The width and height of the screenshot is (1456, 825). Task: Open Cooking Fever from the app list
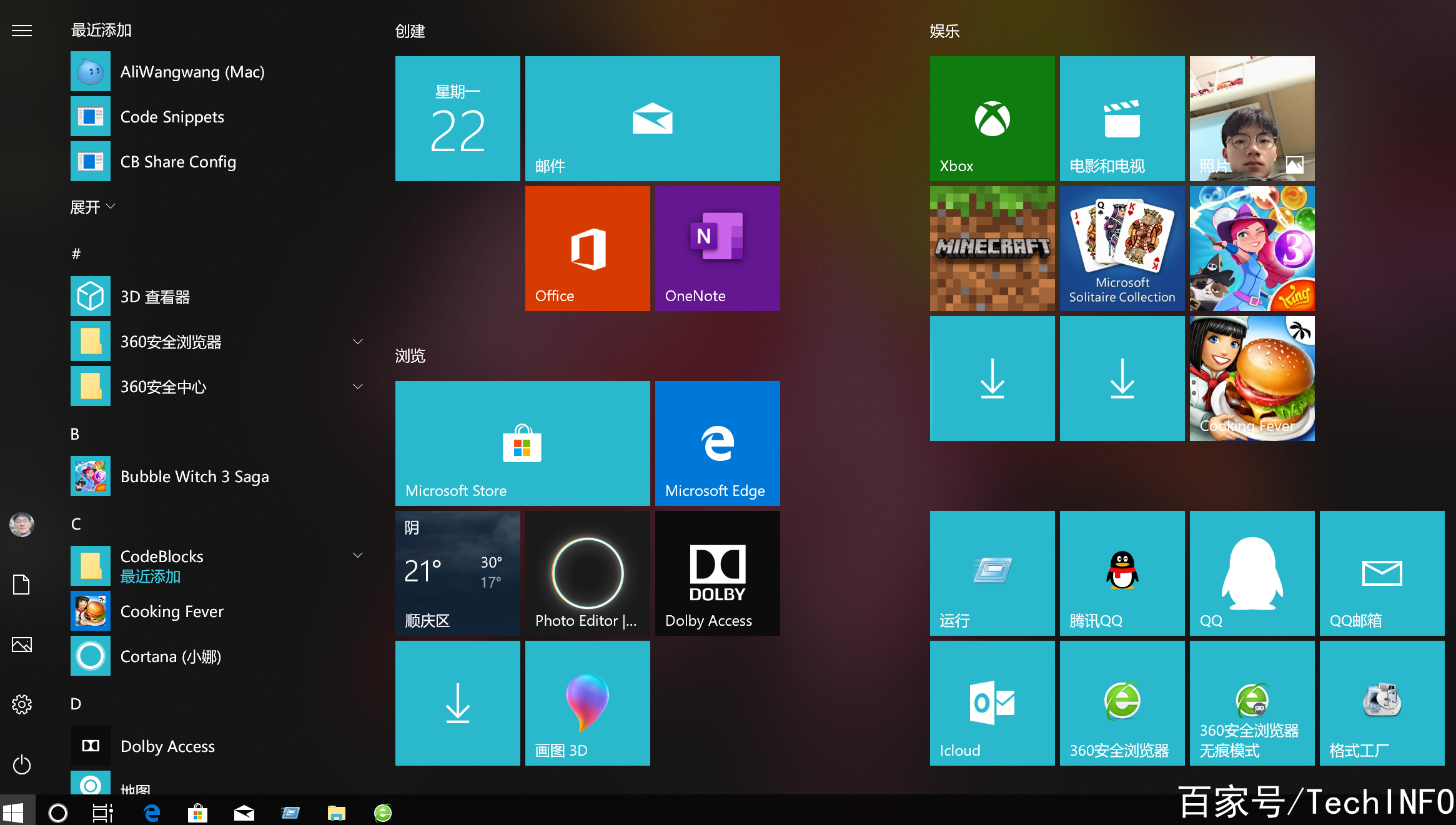(x=219, y=611)
